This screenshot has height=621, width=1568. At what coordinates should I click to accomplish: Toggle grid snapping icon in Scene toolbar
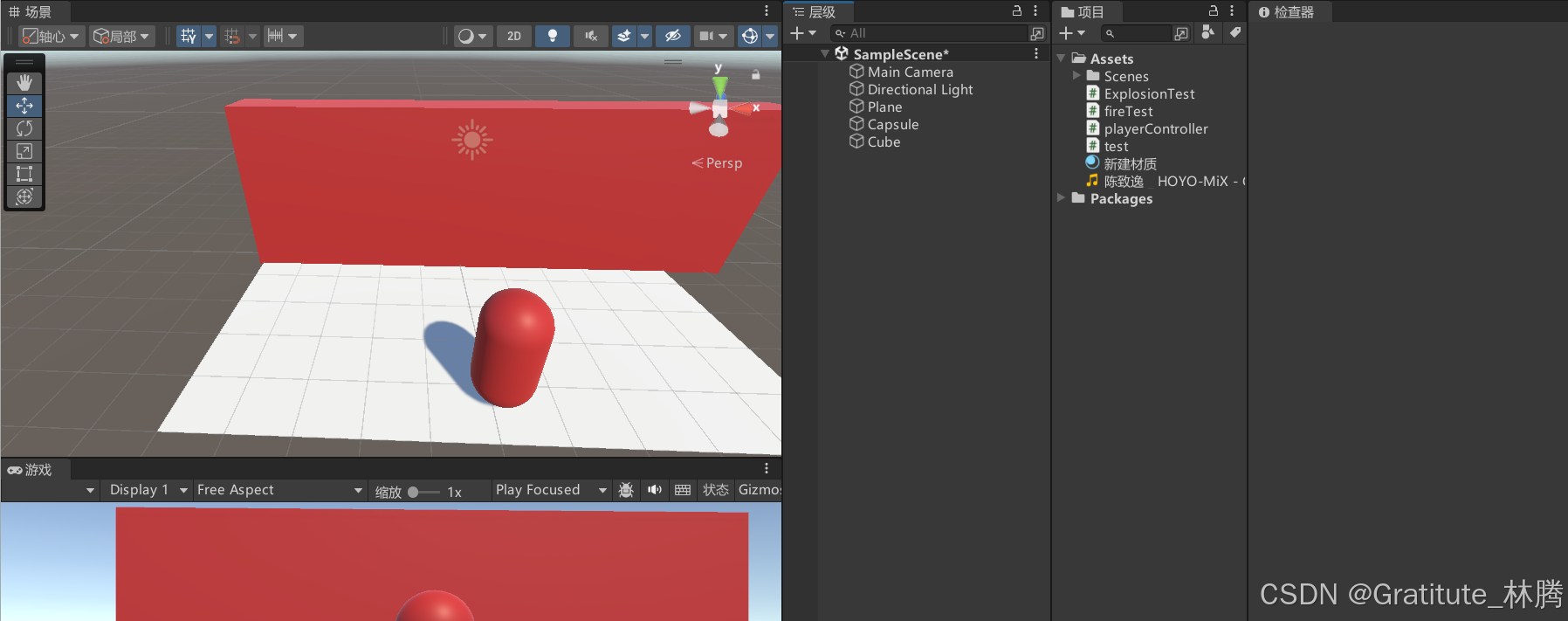pos(189,36)
